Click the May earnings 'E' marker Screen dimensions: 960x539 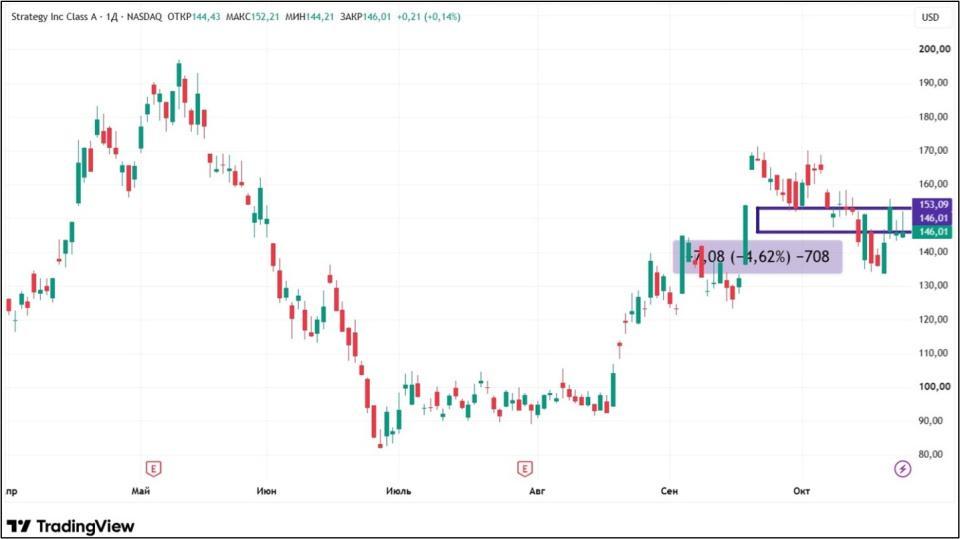click(x=153, y=469)
